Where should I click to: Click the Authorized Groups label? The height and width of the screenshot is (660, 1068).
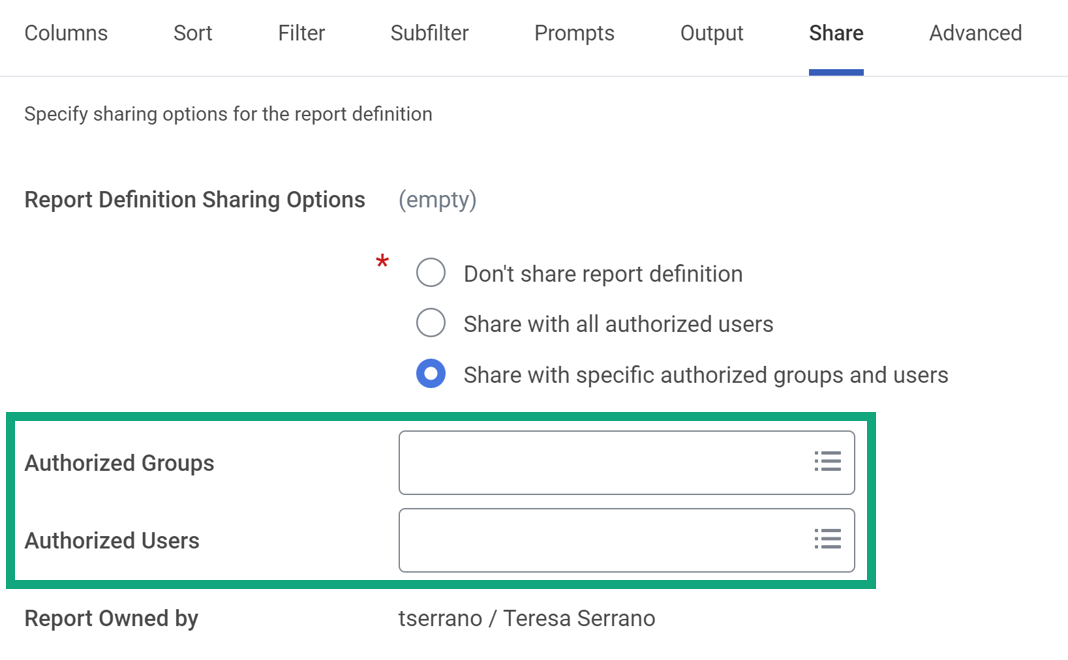click(119, 463)
